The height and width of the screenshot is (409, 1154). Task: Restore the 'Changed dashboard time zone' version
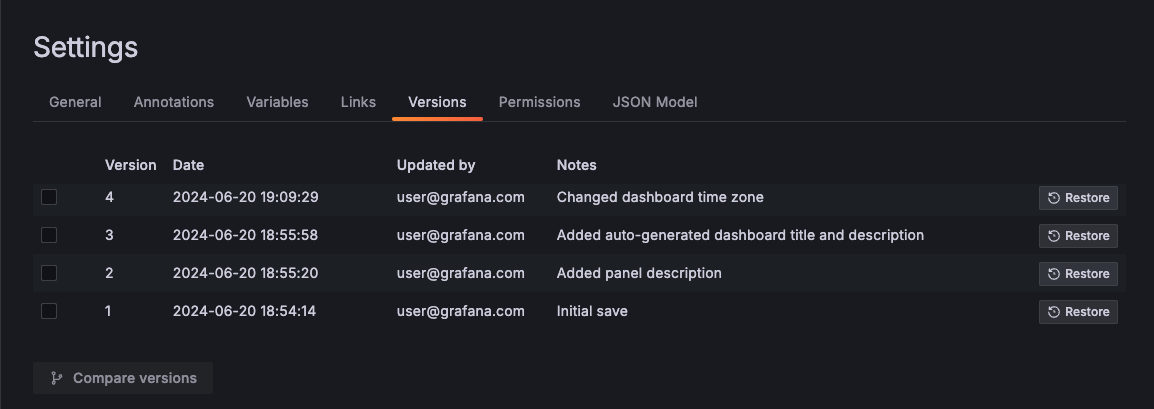click(1078, 198)
